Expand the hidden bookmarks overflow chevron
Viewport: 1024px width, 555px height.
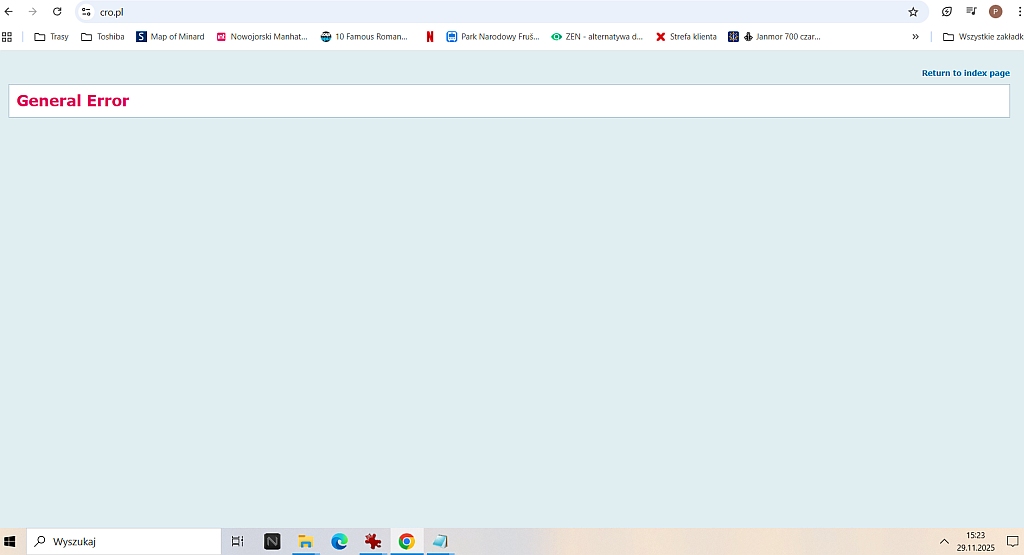pos(915,37)
